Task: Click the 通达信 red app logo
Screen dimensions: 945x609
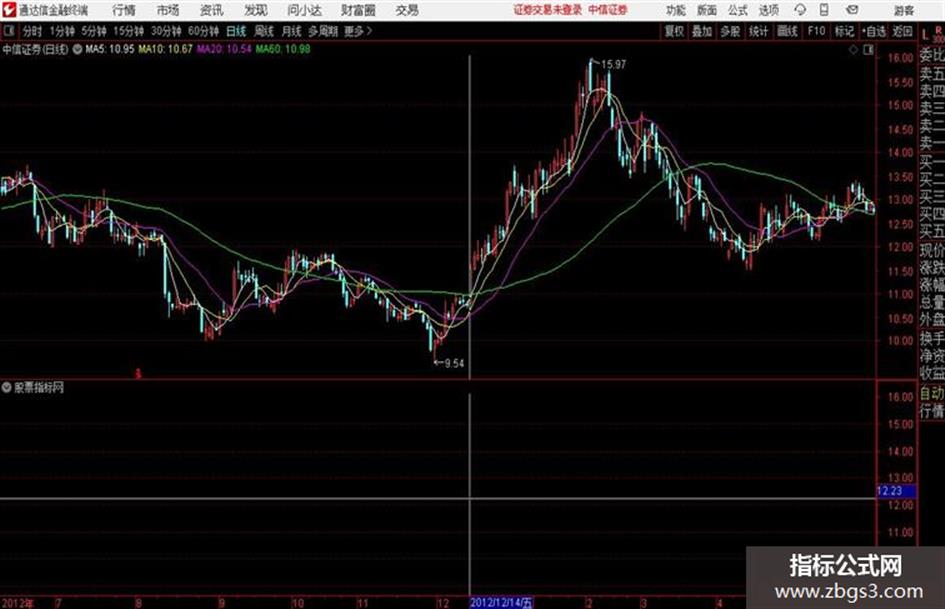Action: (9, 10)
